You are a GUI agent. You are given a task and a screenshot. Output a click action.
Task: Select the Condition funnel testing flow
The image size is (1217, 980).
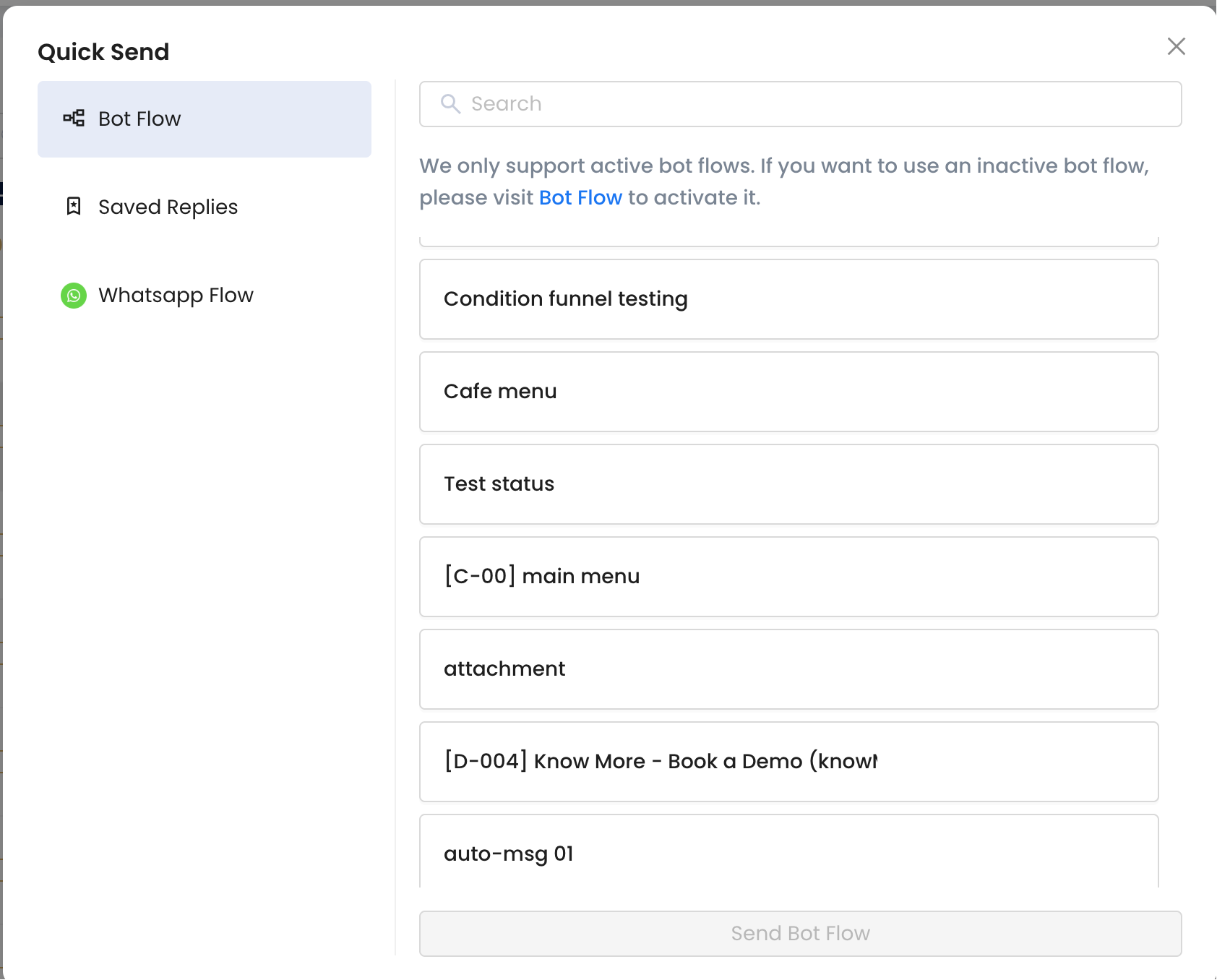[x=788, y=299]
